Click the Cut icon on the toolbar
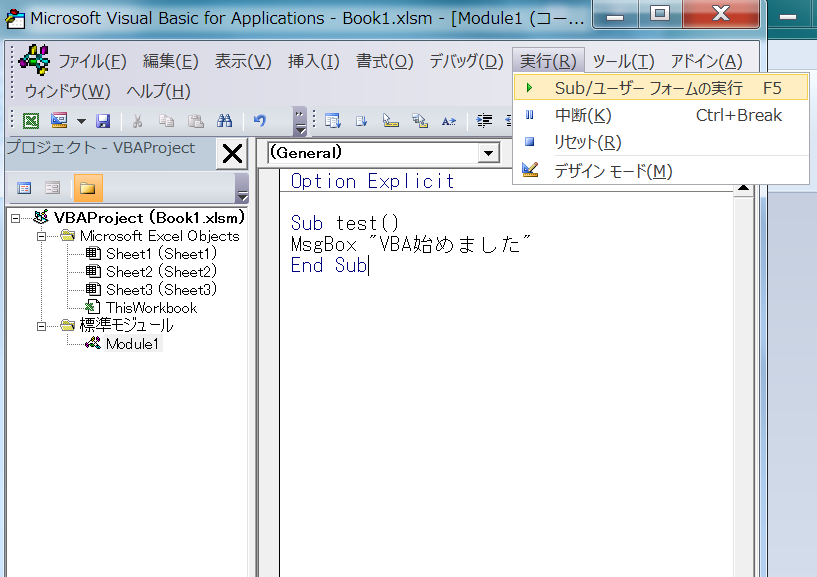Viewport: 817px width, 577px height. (x=137, y=120)
